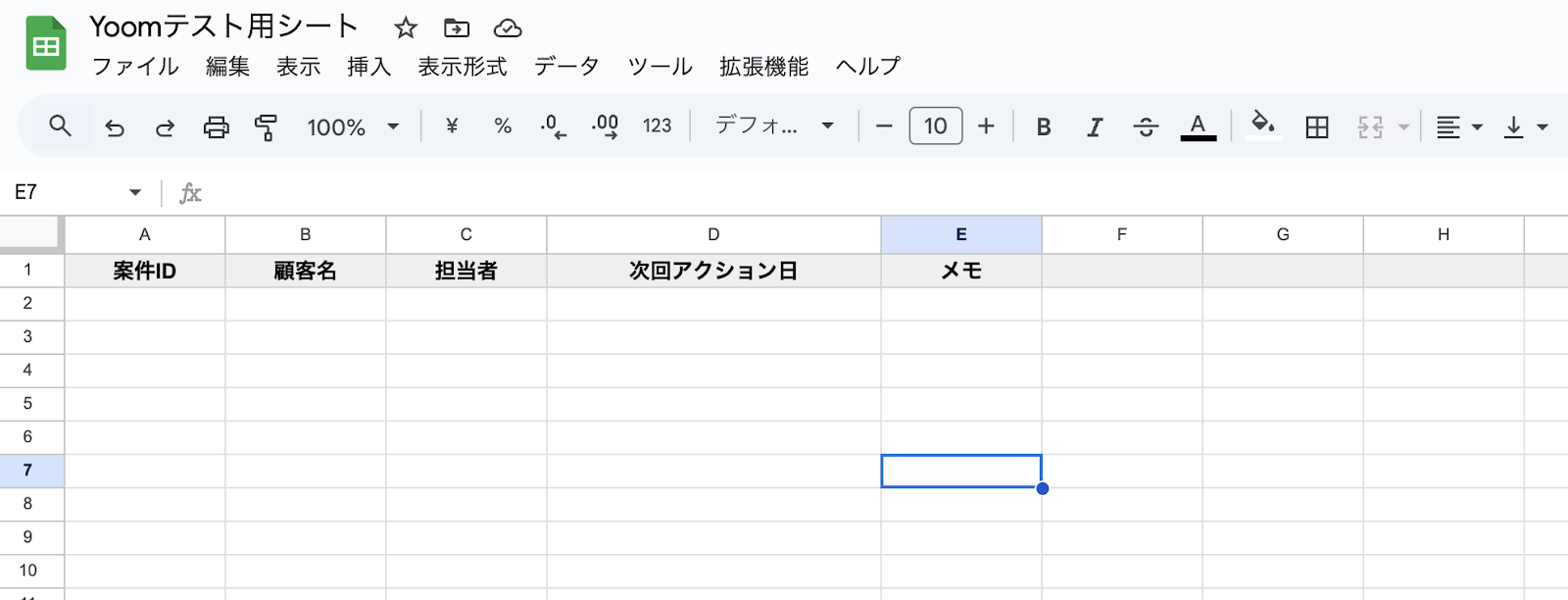Select the paint format roller icon
1568x600 pixels.
point(266,126)
